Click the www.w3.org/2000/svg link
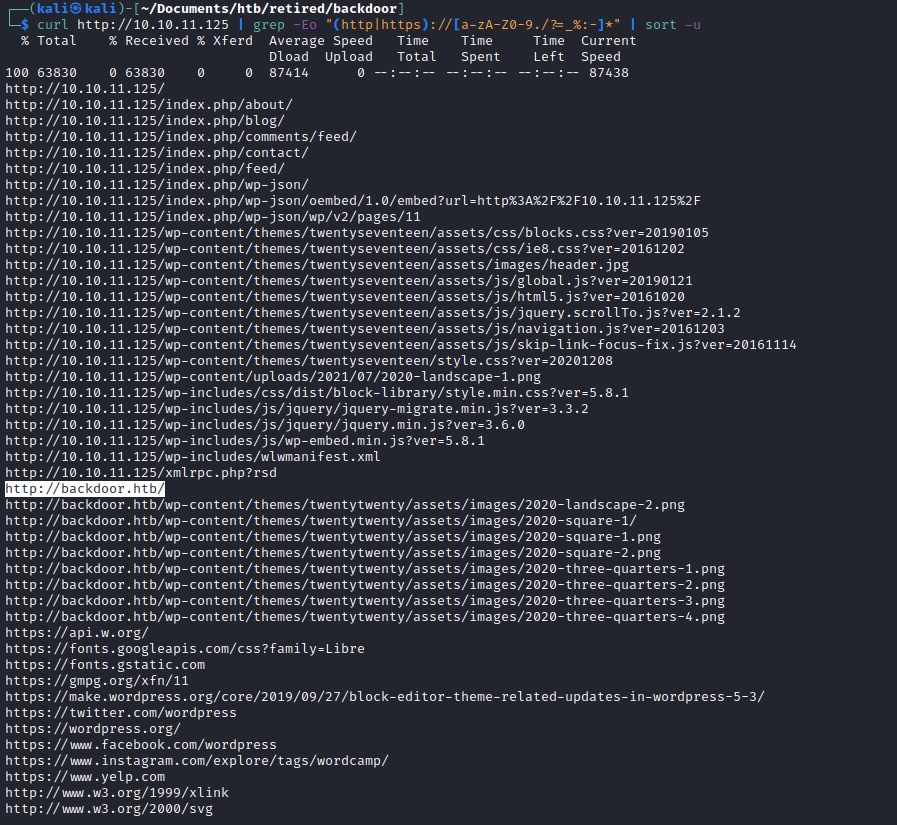 pos(105,808)
